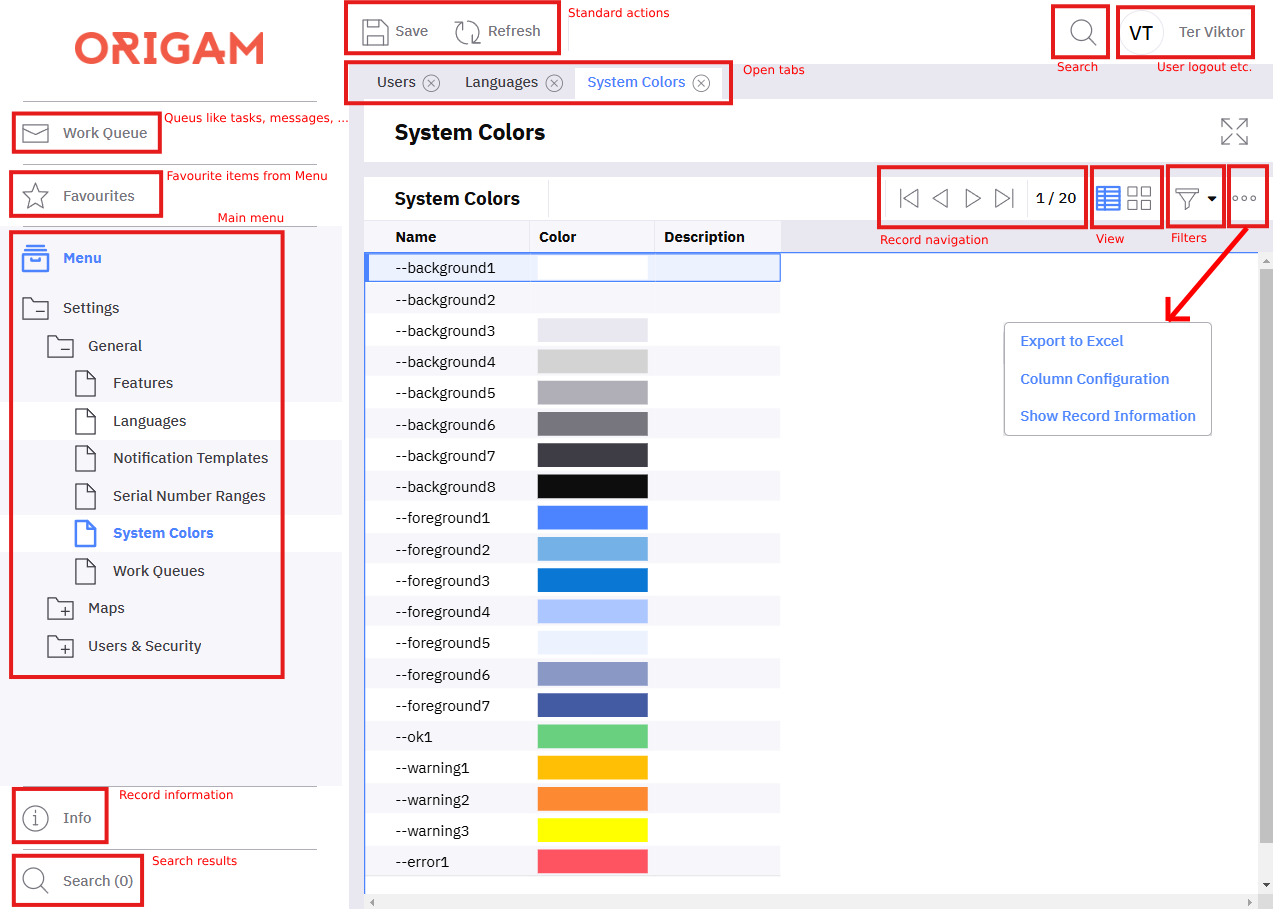Go to the next record
The image size is (1273, 910).
972,198
